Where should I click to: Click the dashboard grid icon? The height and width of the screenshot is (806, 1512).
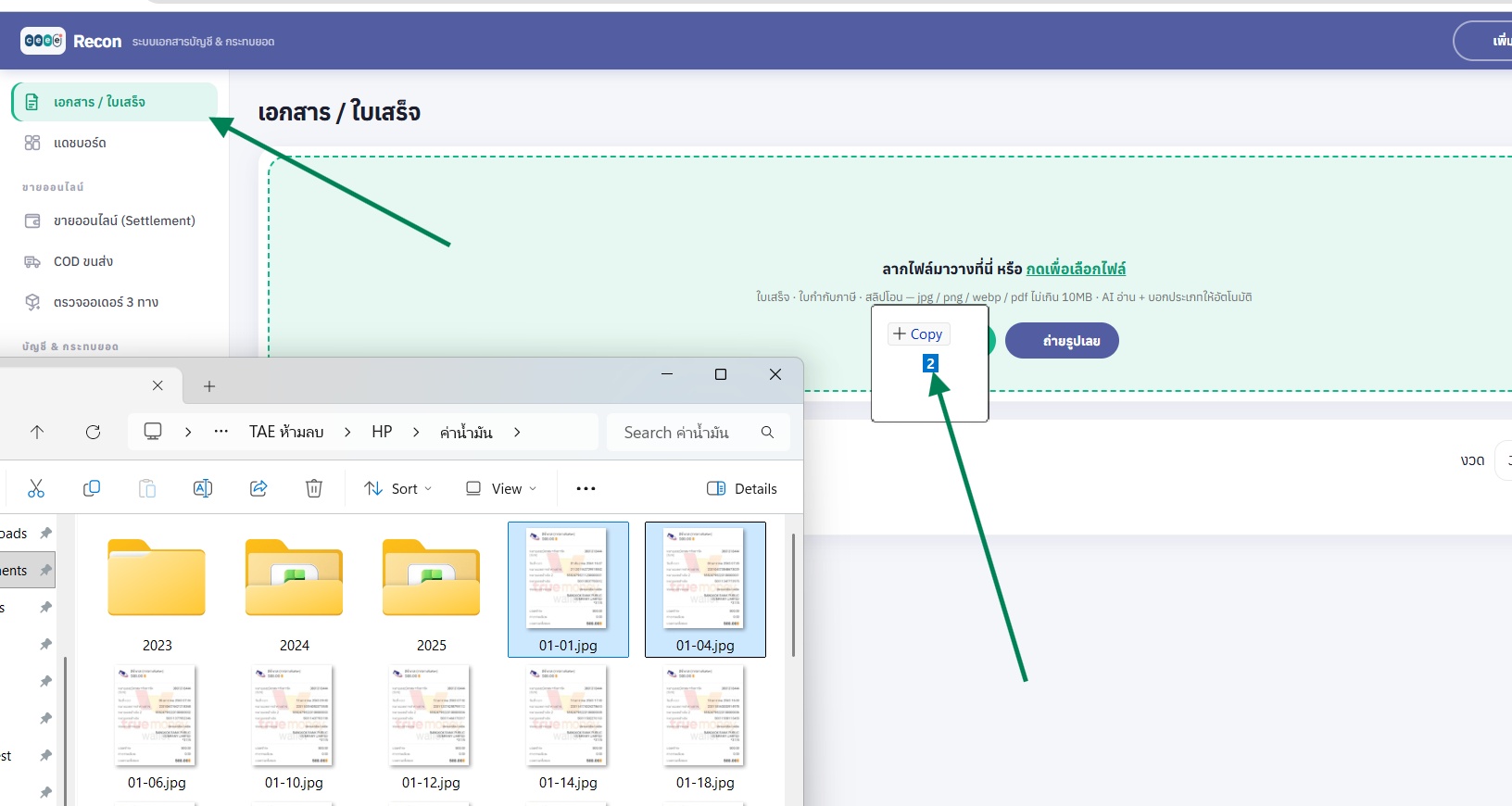[32, 143]
